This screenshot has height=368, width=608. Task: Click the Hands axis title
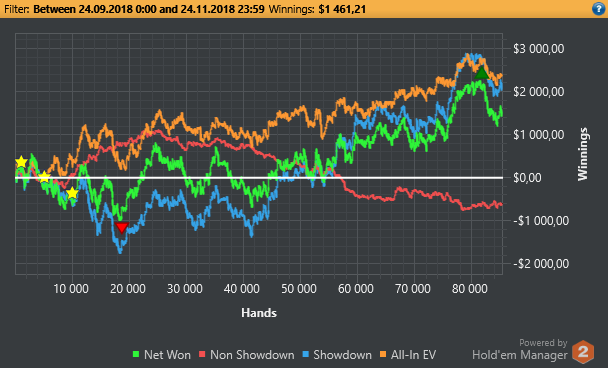click(x=259, y=313)
